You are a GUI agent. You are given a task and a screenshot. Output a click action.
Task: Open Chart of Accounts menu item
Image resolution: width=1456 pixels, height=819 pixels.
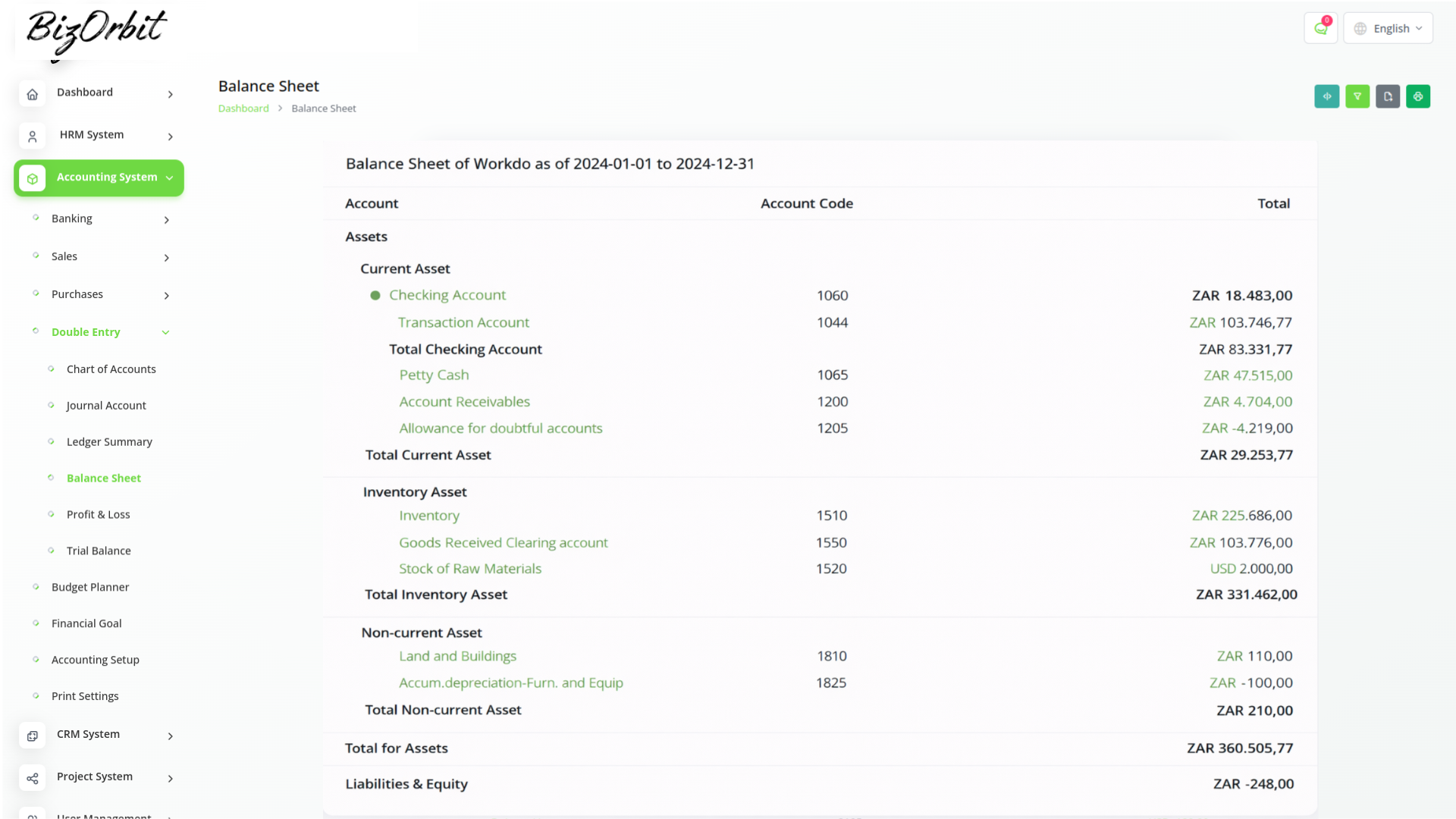(x=111, y=369)
